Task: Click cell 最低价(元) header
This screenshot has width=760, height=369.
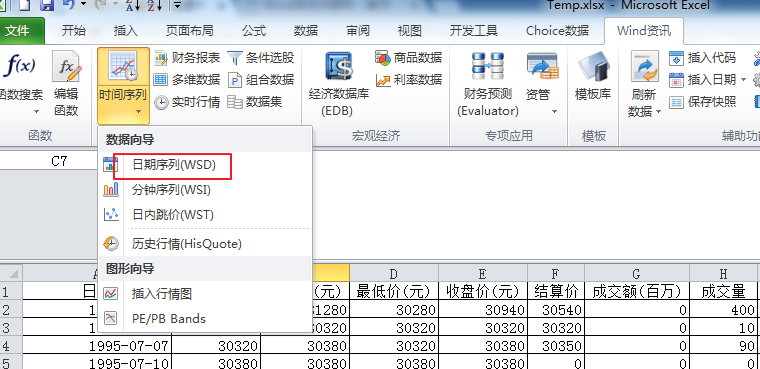Action: (x=394, y=291)
